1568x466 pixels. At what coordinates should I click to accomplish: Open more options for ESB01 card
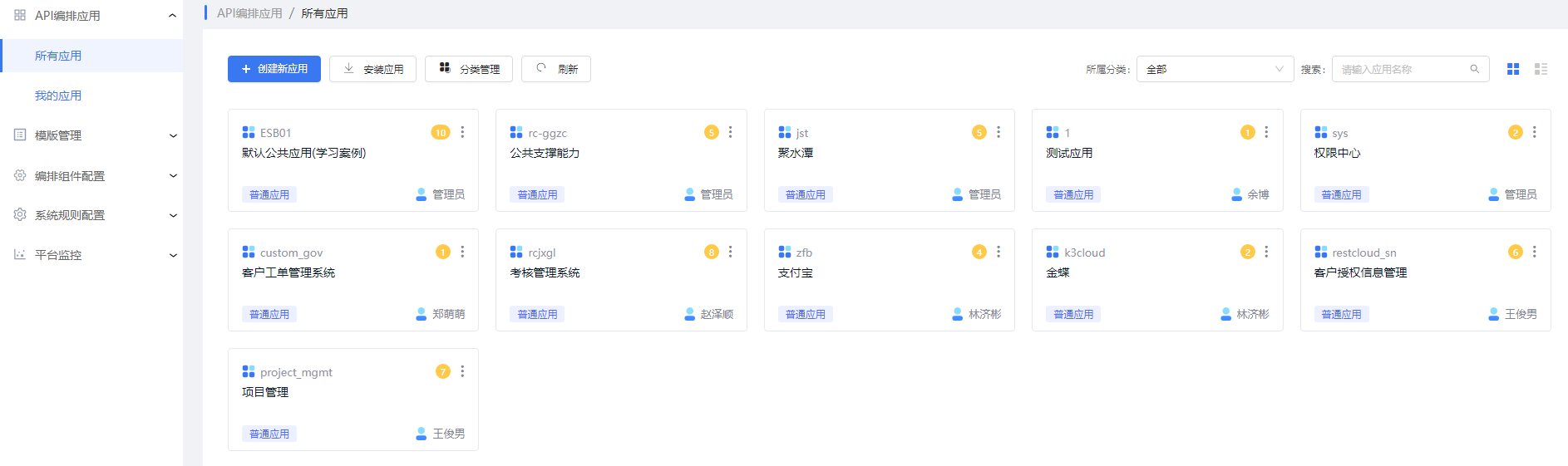coord(462,132)
